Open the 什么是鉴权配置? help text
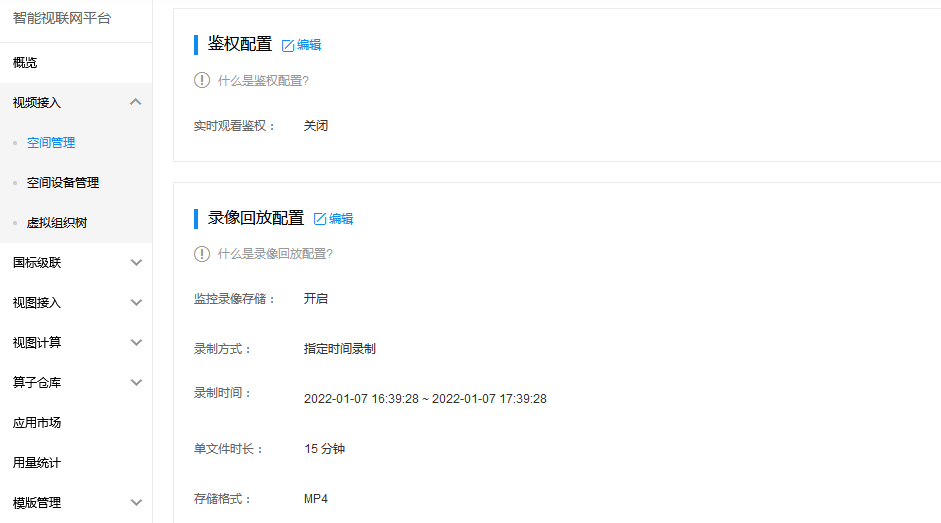Screen dimensions: 941x523 pyautogui.click(x=263, y=80)
